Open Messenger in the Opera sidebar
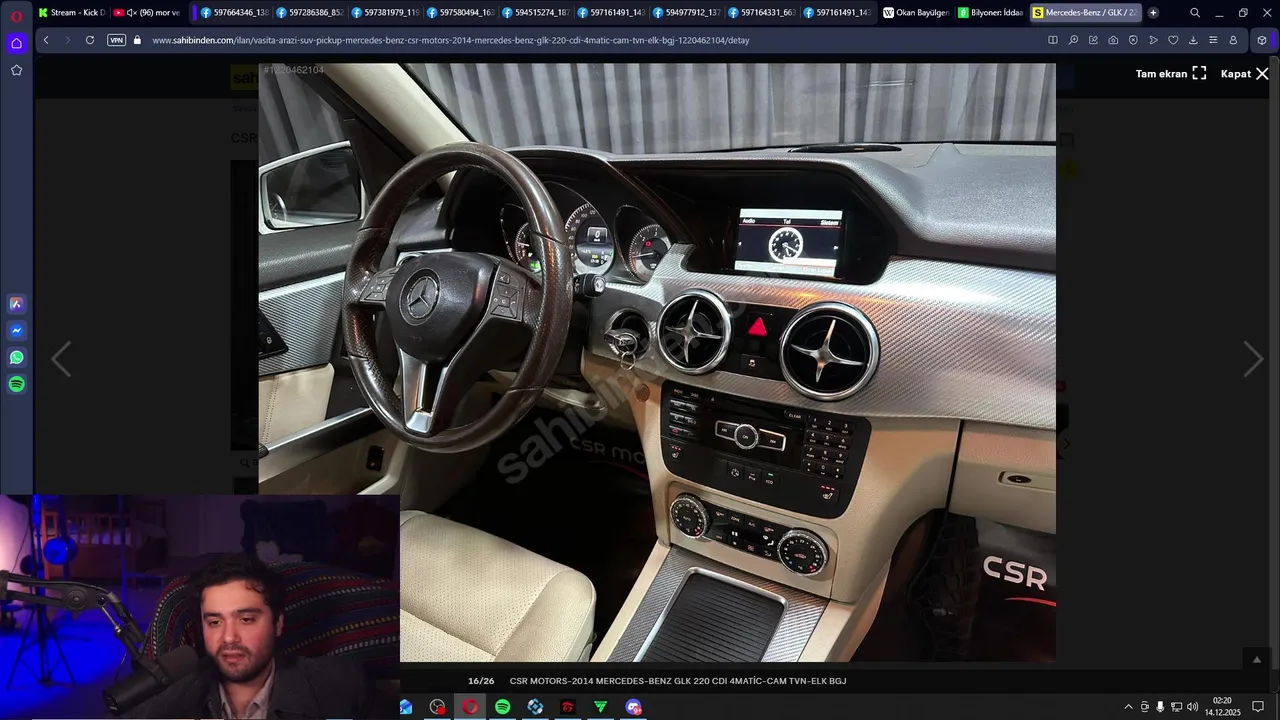The image size is (1280, 720). [x=16, y=331]
